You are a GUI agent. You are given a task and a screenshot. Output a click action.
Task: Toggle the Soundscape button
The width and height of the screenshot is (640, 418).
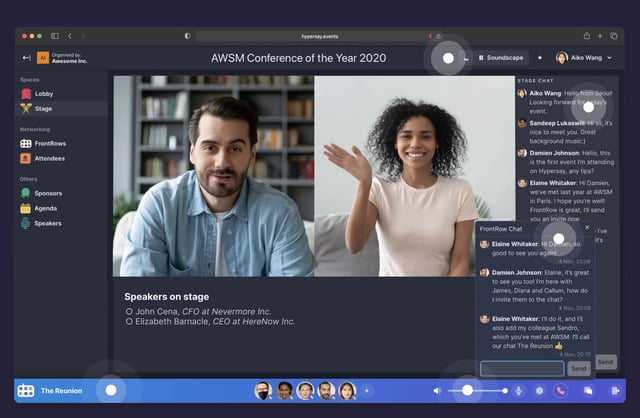[501, 58]
